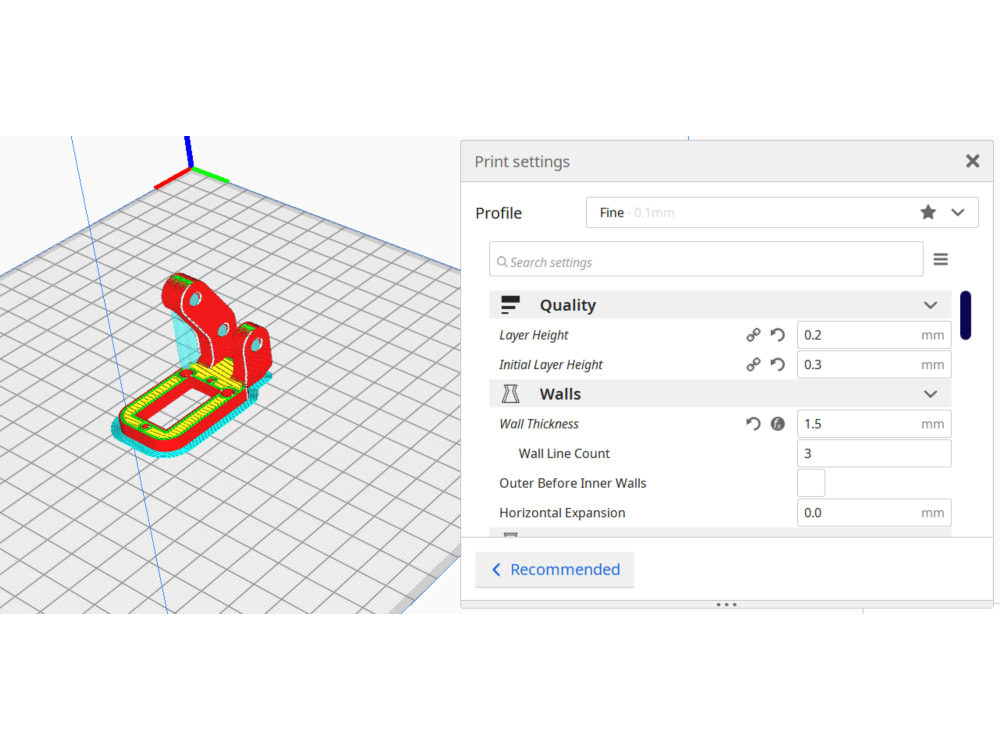This screenshot has width=1000, height=750.
Task: Open the settings visibility hamburger menu
Action: [x=941, y=258]
